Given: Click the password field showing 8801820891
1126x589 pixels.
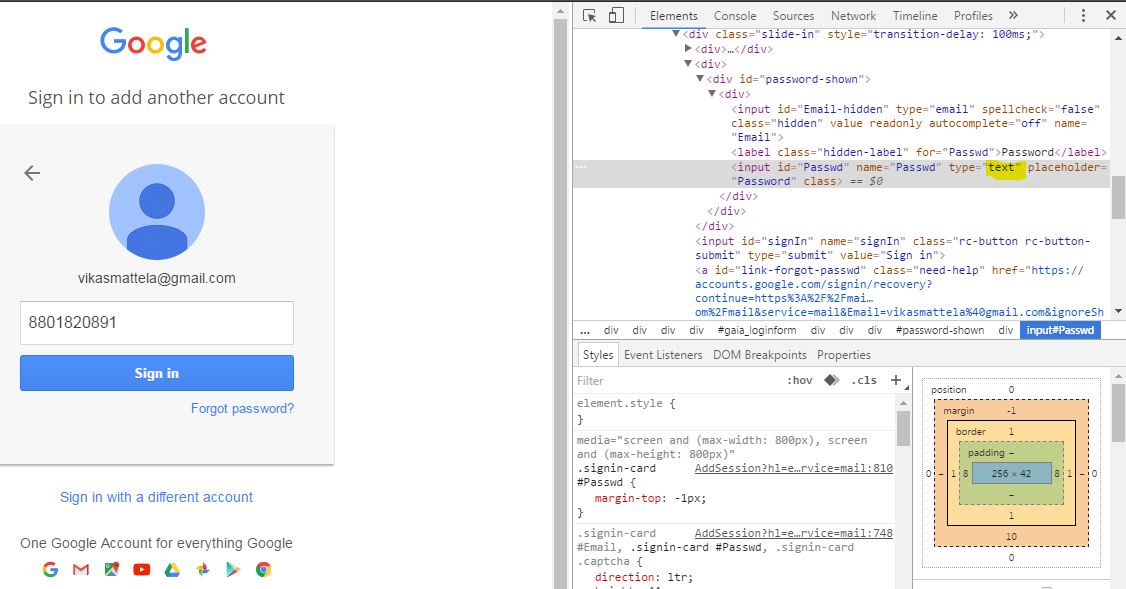Looking at the screenshot, I should click(157, 323).
